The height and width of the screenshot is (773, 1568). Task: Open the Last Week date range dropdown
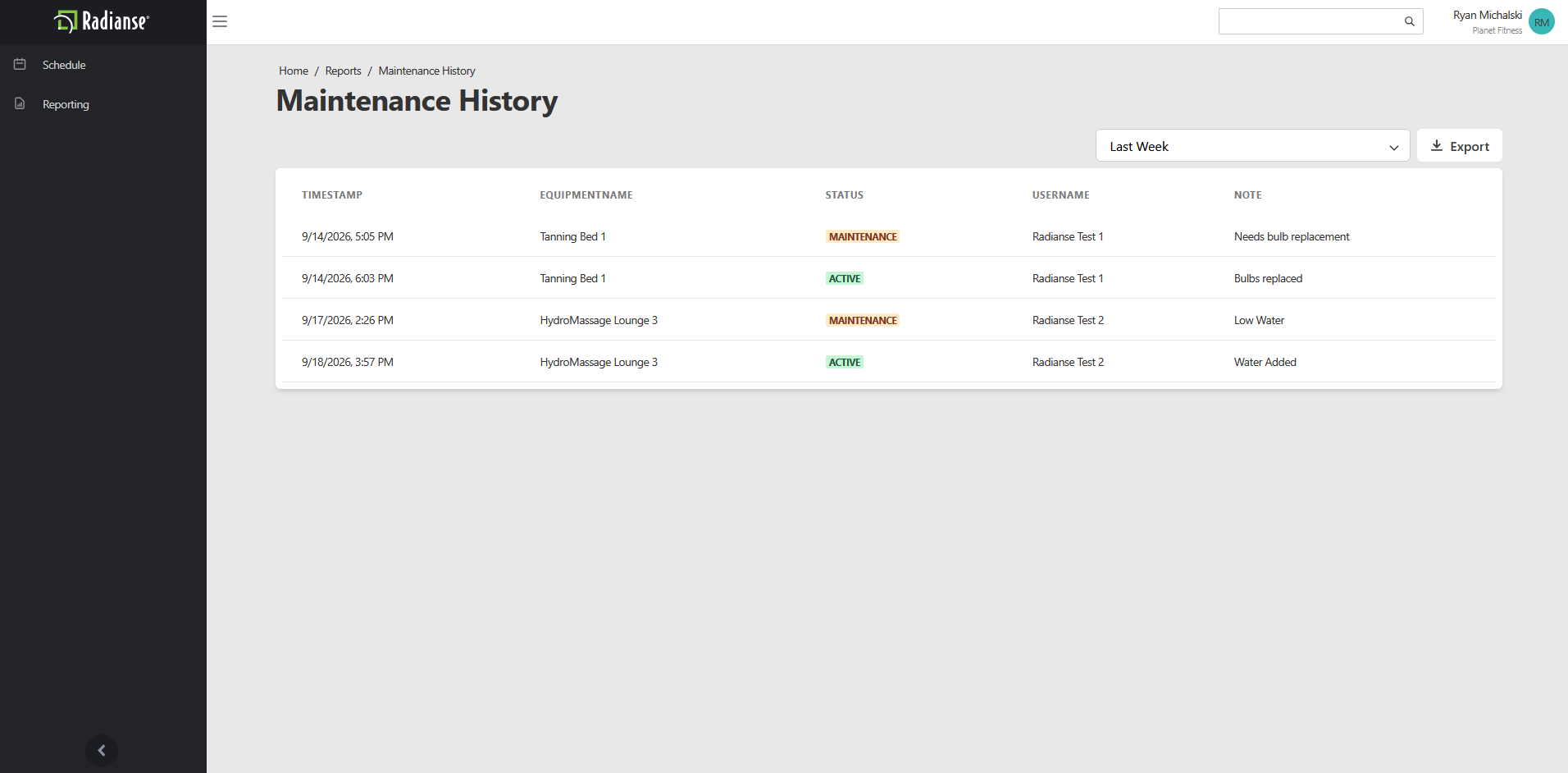point(1252,146)
